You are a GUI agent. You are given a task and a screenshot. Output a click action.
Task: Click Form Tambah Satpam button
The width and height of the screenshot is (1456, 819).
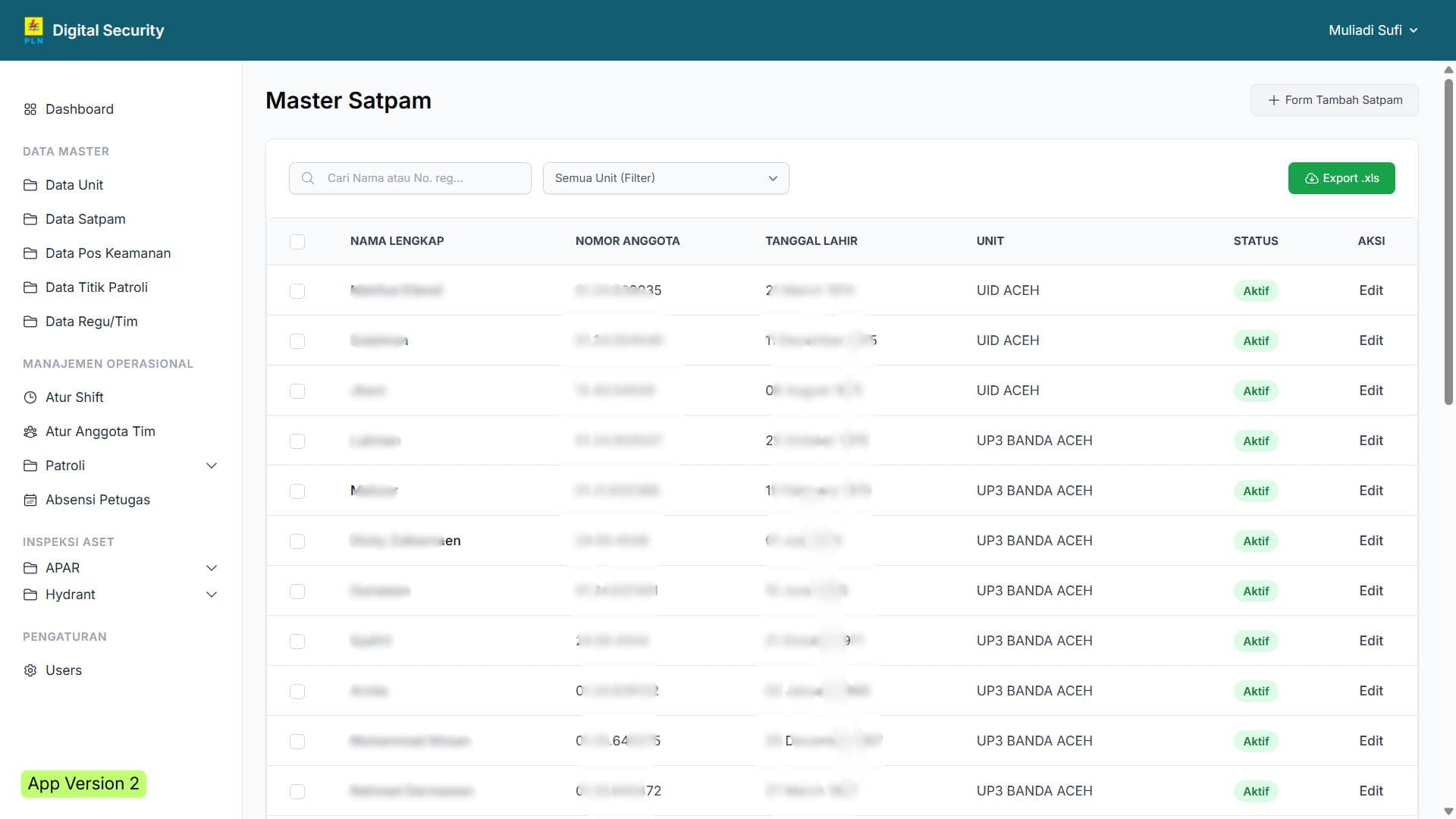click(x=1334, y=100)
